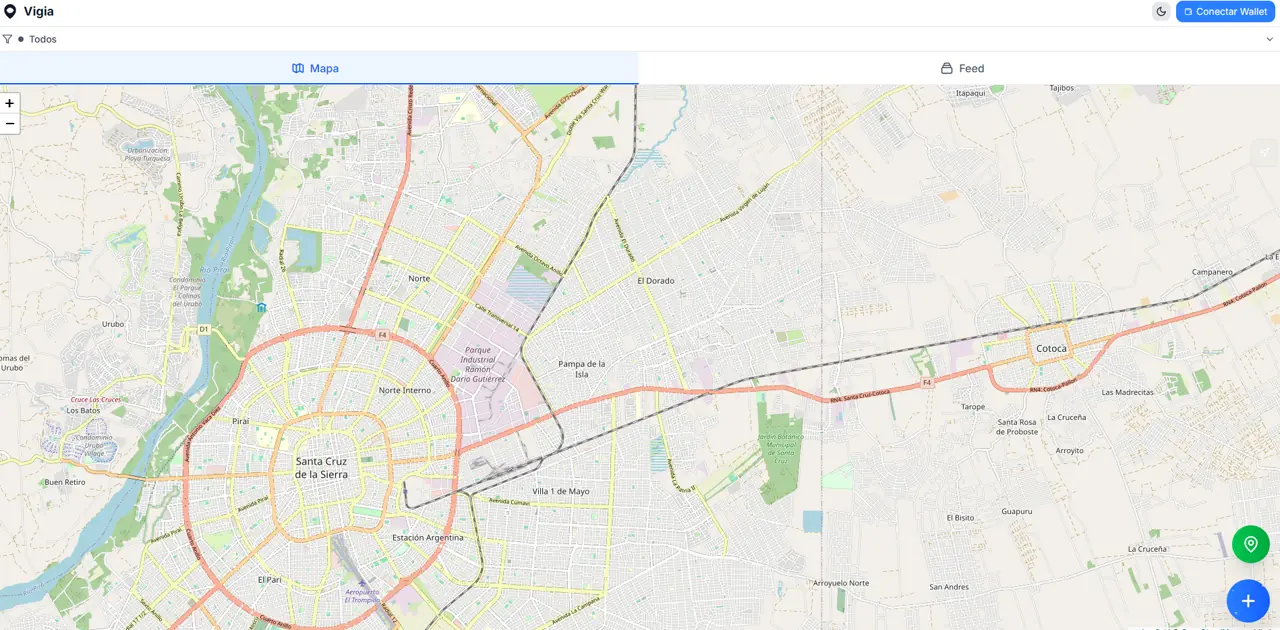1280x630 pixels.
Task: Click the Conectar Wallet button
Action: (1225, 12)
